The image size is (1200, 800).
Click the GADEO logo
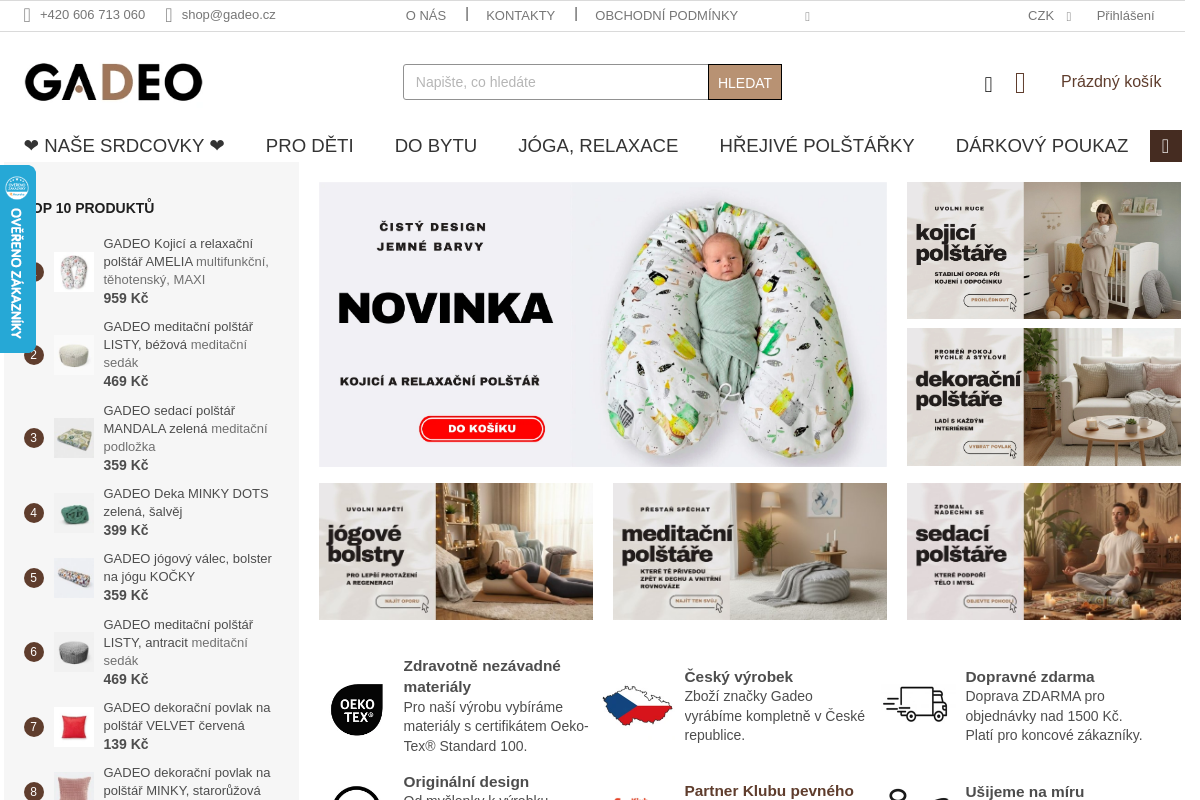113,82
